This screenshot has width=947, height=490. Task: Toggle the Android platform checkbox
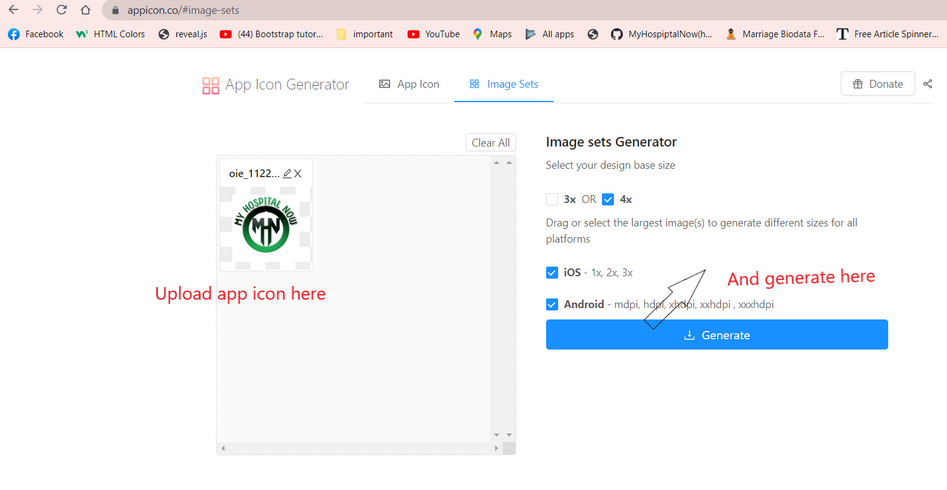[x=553, y=304]
